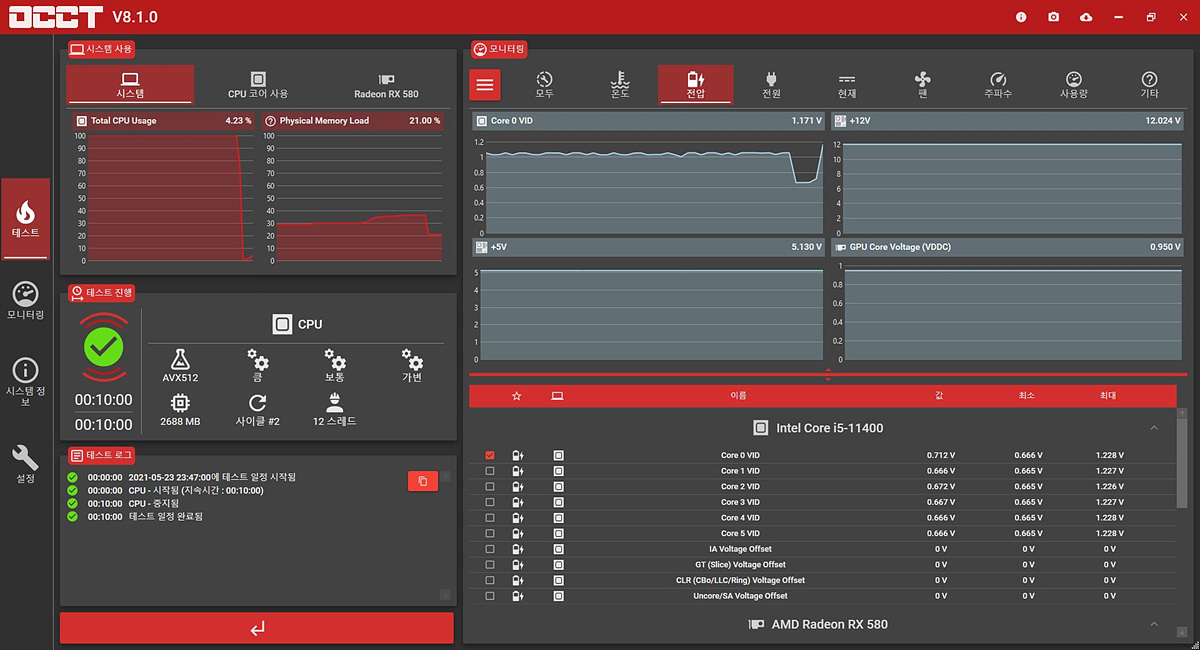Check the GT (Slice) Voltage Offset checkbox
1200x650 pixels.
[x=489, y=564]
